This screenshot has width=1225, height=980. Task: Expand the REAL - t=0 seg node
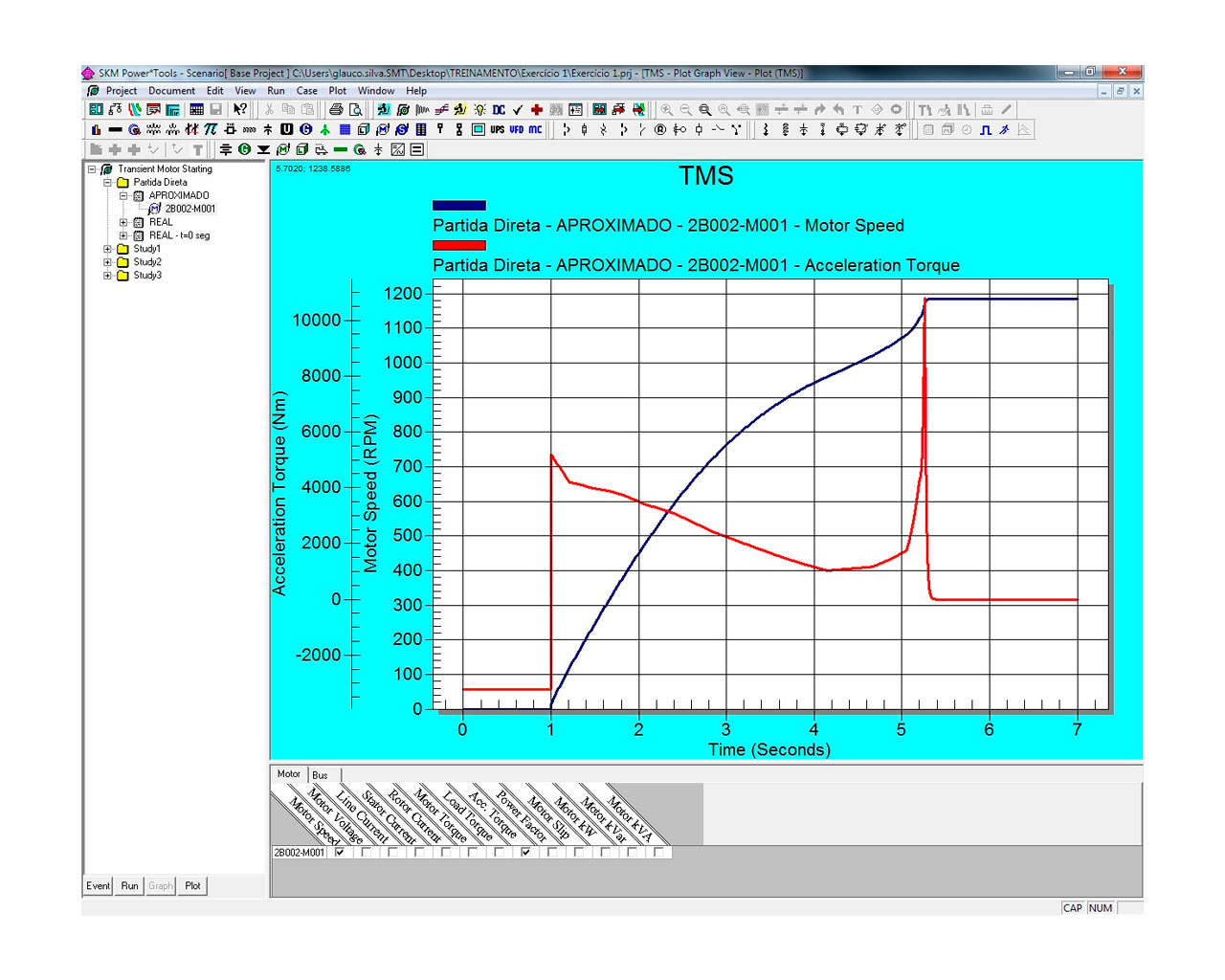pyautogui.click(x=123, y=235)
